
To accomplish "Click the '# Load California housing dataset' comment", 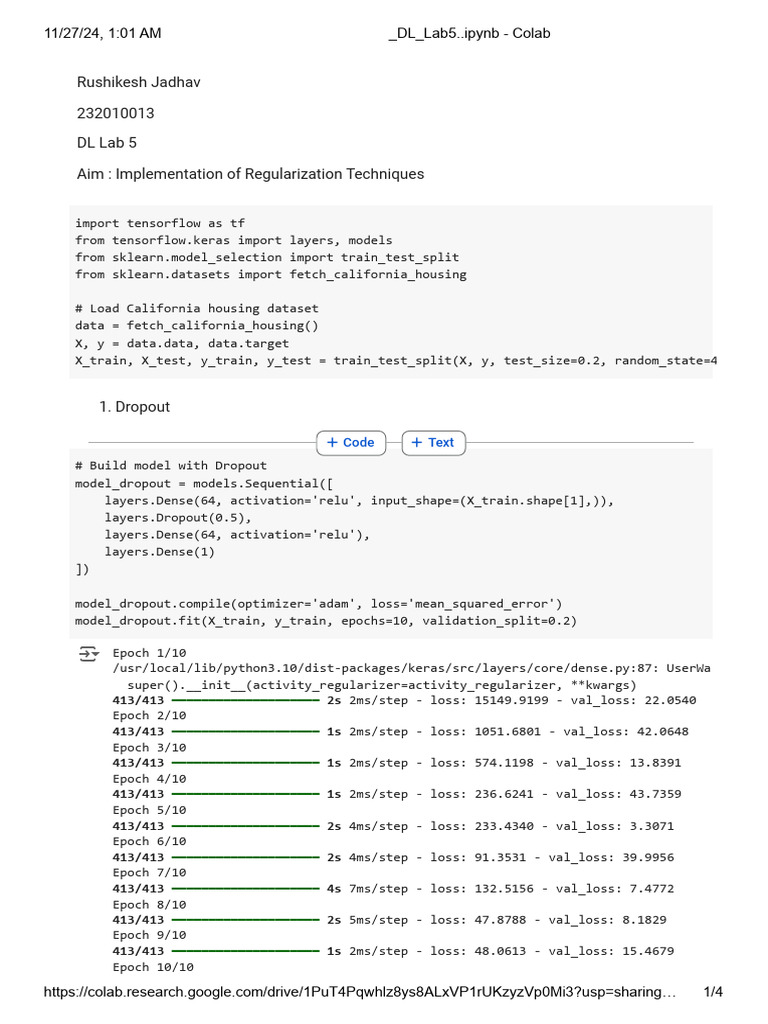I will (x=197, y=308).
